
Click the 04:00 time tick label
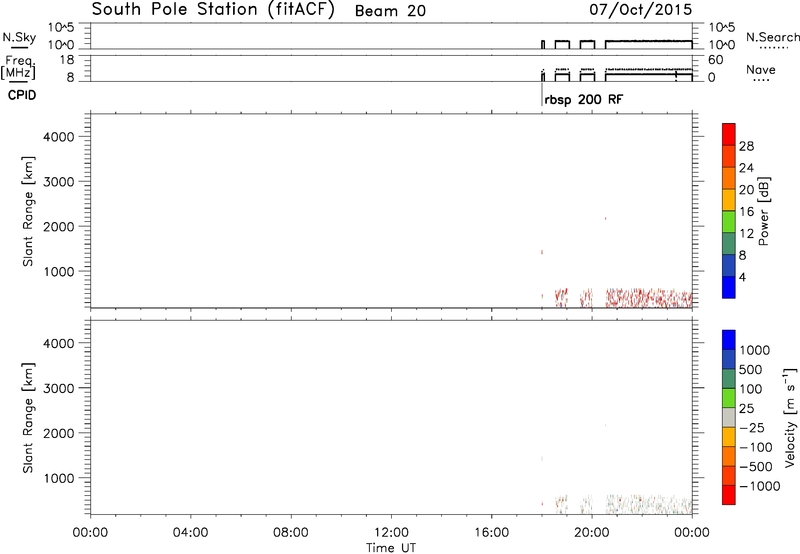click(190, 533)
